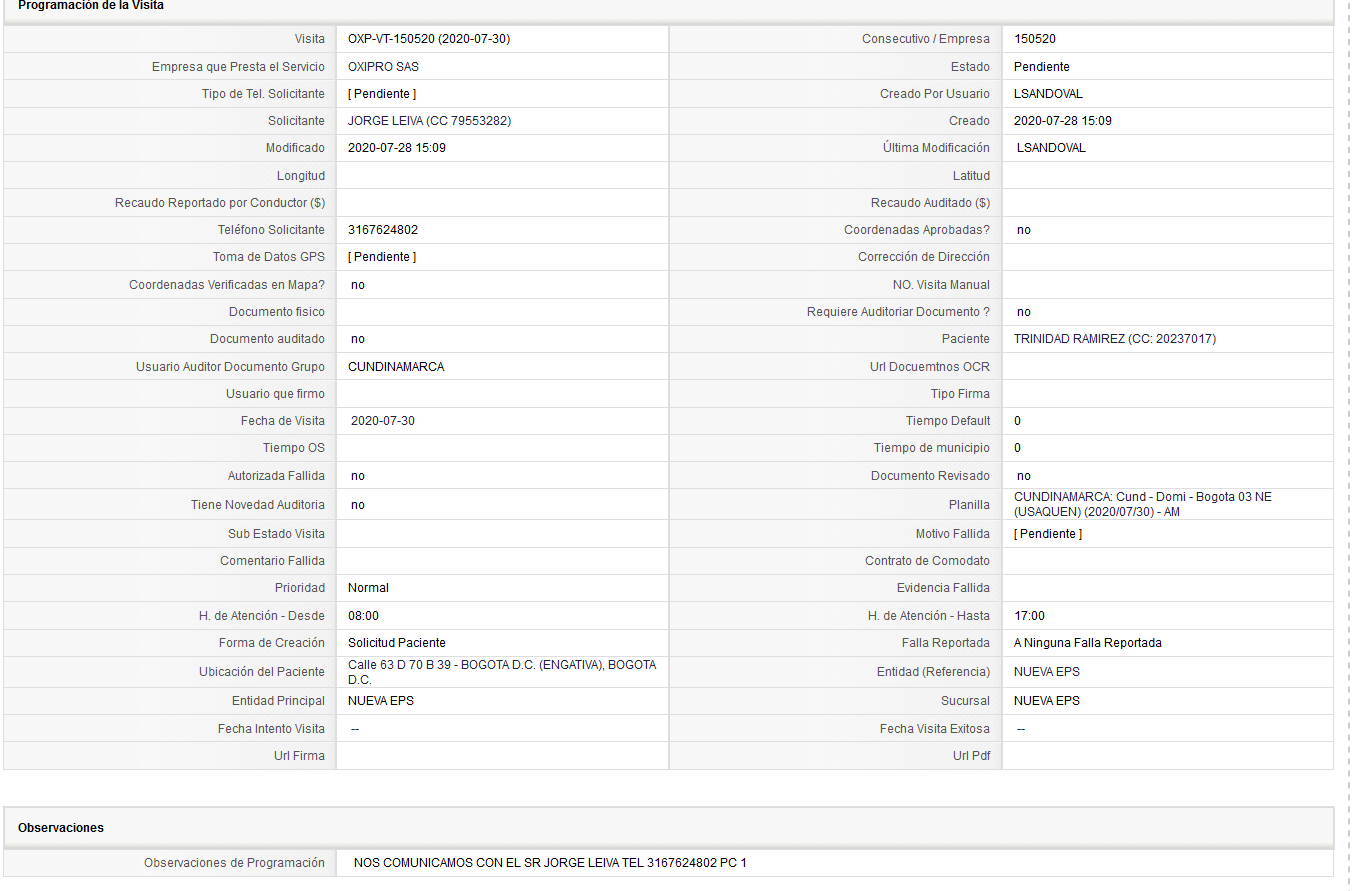Click the "NO. Visita Manual" label
This screenshot has width=1360, height=891.
[x=941, y=285]
